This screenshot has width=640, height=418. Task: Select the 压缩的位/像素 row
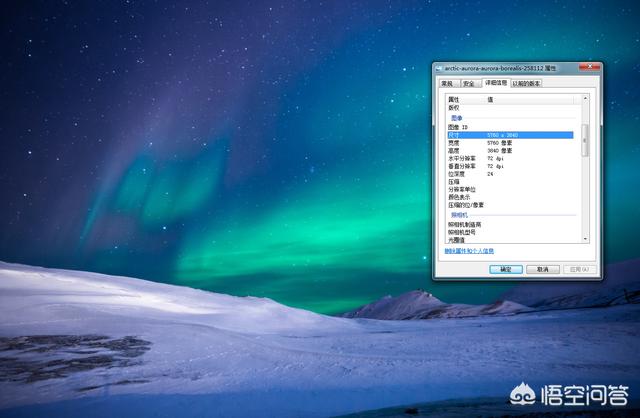tap(510, 205)
